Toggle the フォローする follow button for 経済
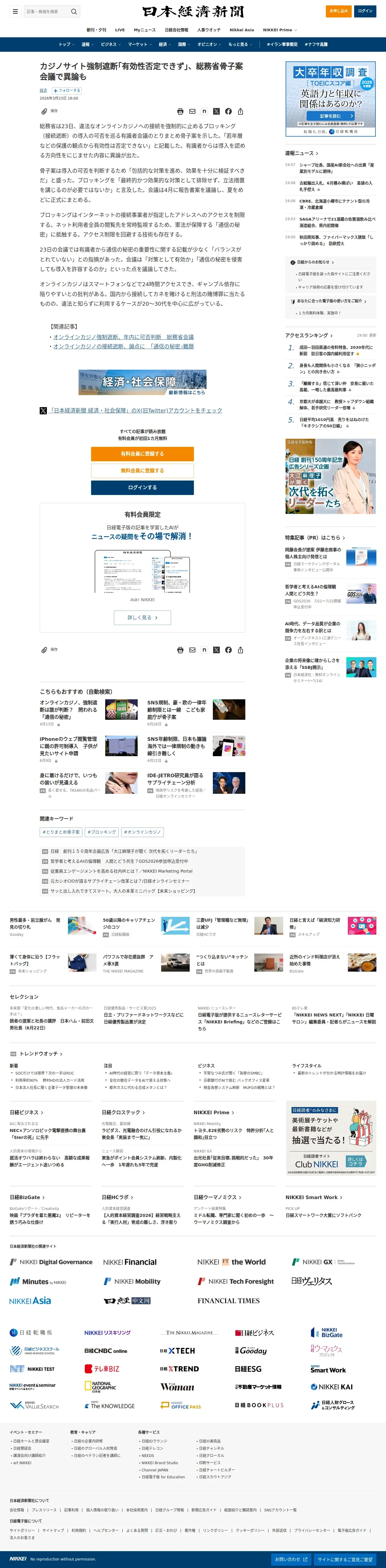 tap(66, 91)
